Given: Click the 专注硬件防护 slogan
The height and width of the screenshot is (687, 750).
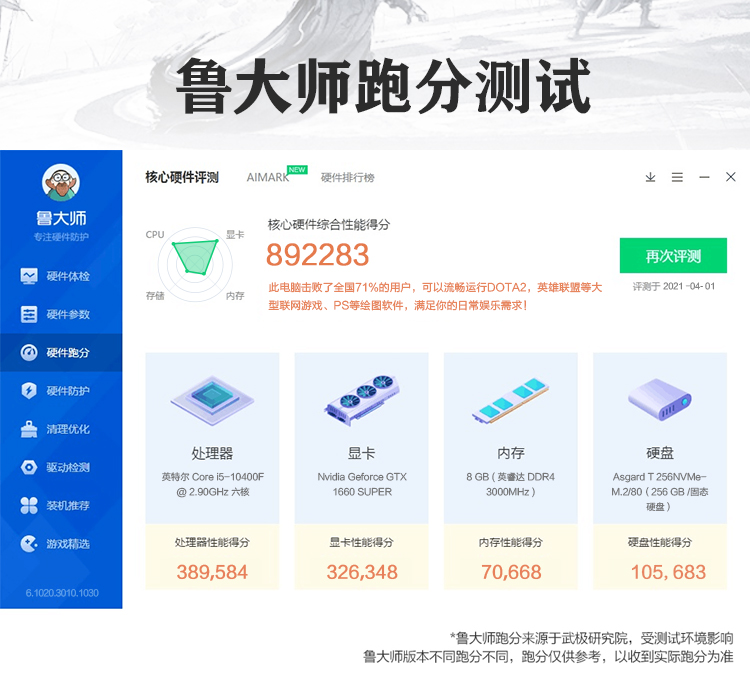Looking at the screenshot, I should 61,237.
